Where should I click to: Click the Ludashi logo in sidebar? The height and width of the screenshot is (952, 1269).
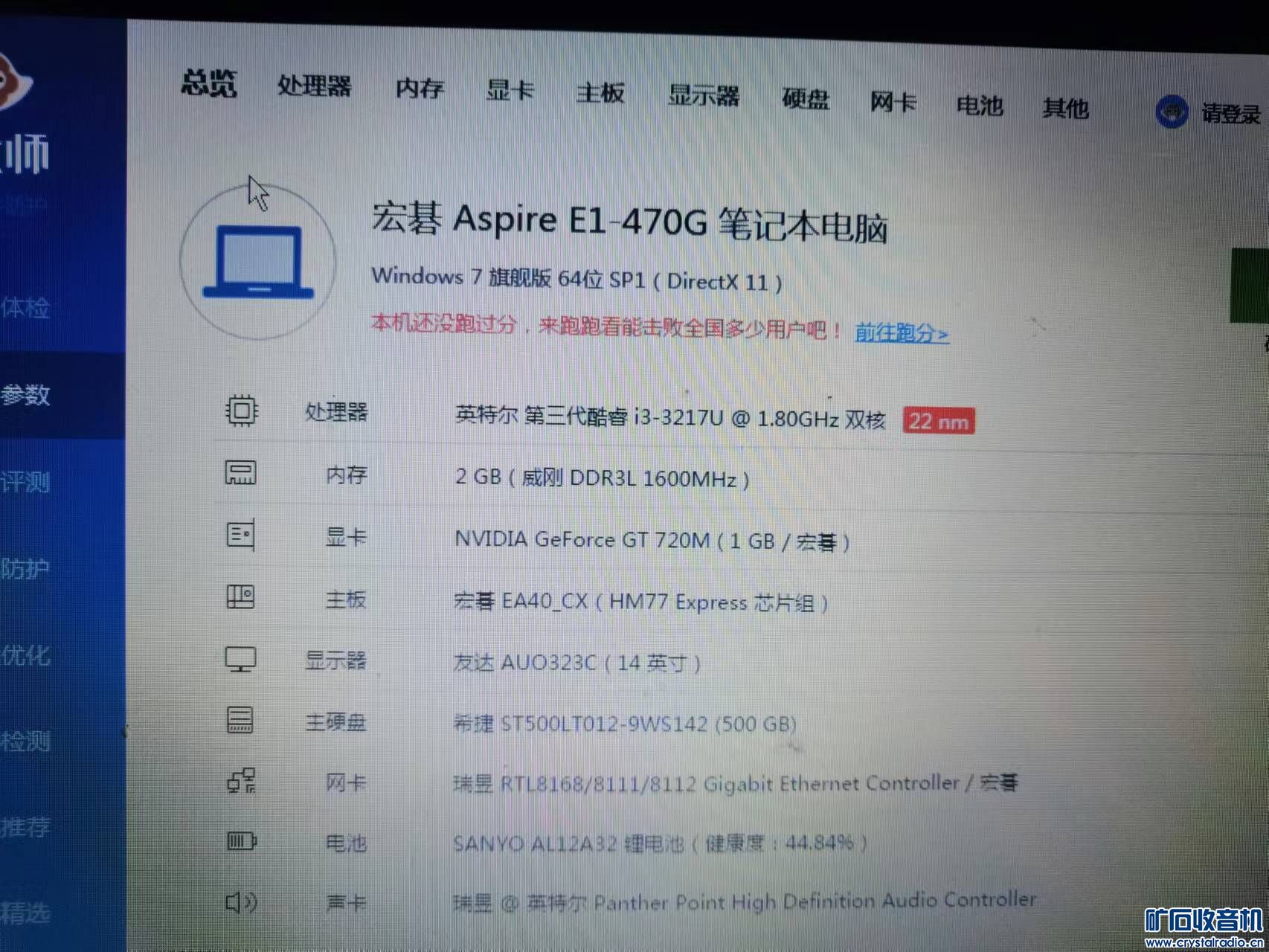click(x=15, y=82)
